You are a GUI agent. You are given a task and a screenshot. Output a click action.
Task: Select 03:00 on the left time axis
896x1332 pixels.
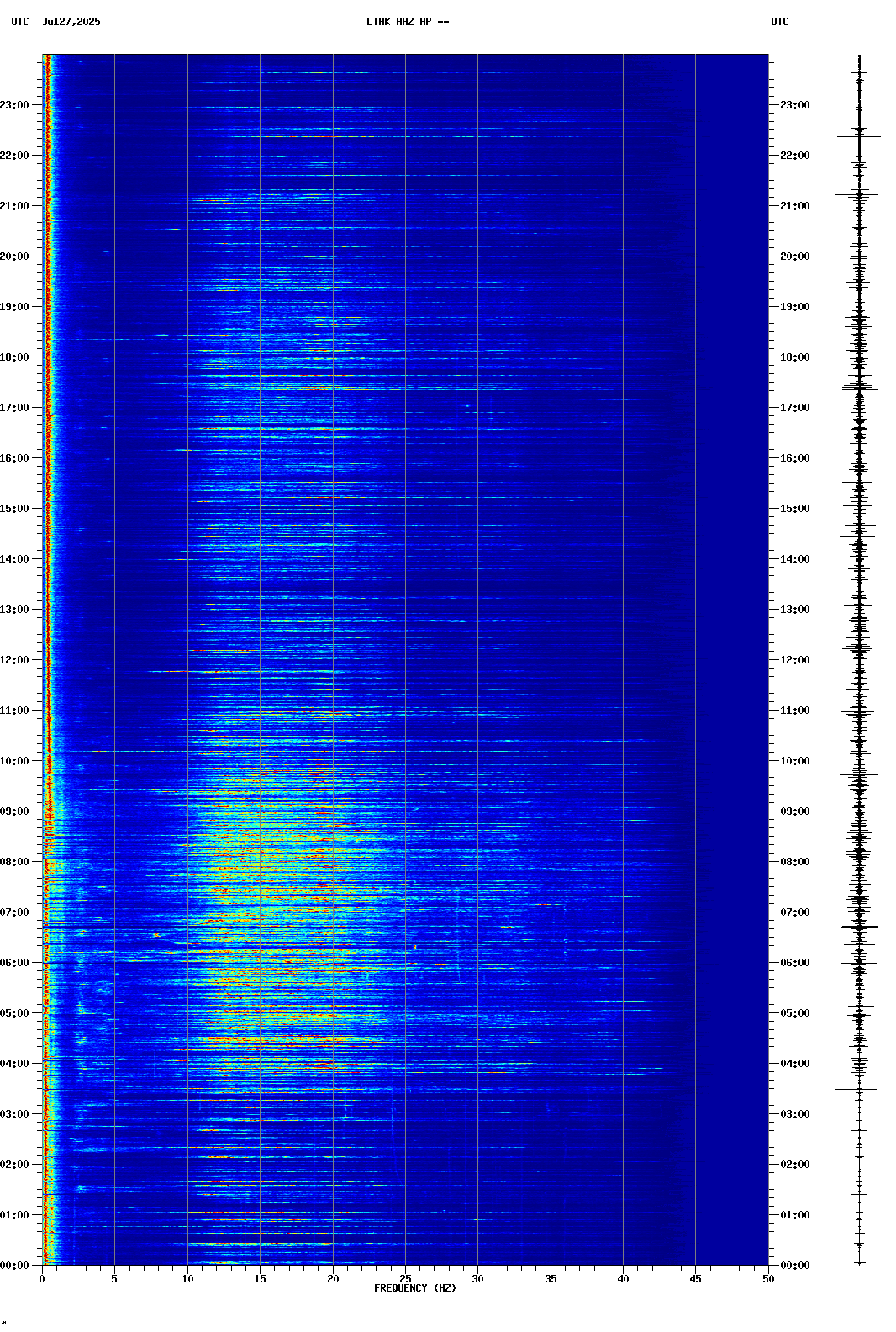tap(14, 1114)
